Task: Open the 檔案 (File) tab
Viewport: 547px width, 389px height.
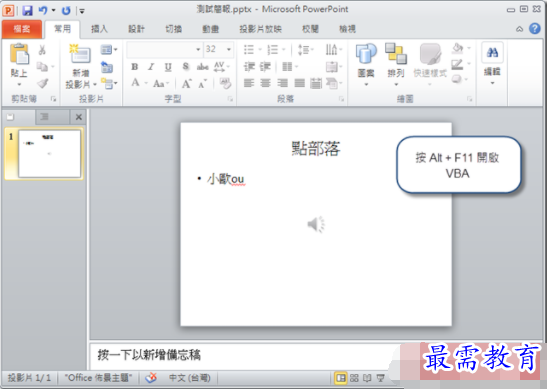Action: point(22,29)
